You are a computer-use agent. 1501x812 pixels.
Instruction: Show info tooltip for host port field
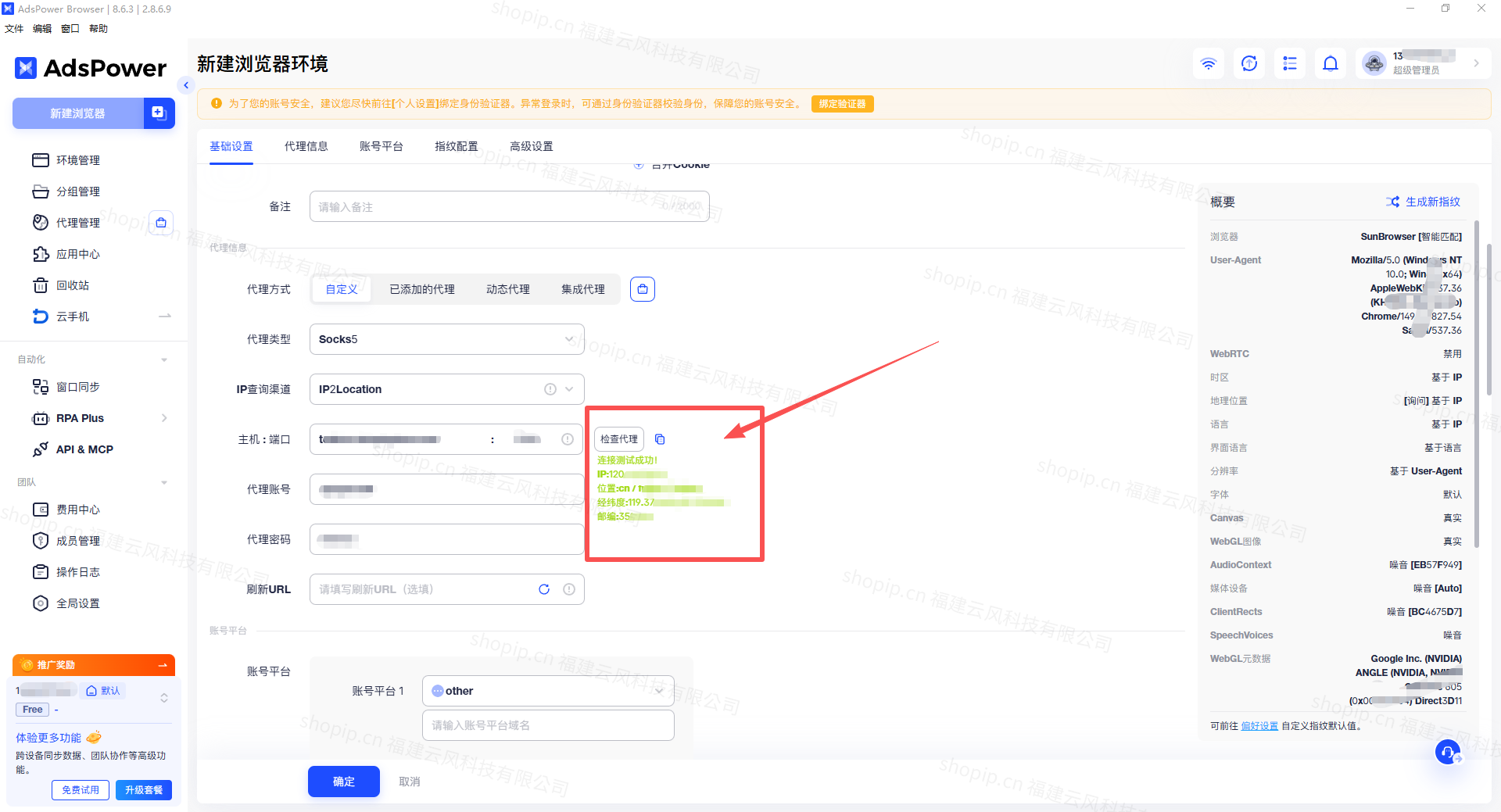(x=568, y=439)
